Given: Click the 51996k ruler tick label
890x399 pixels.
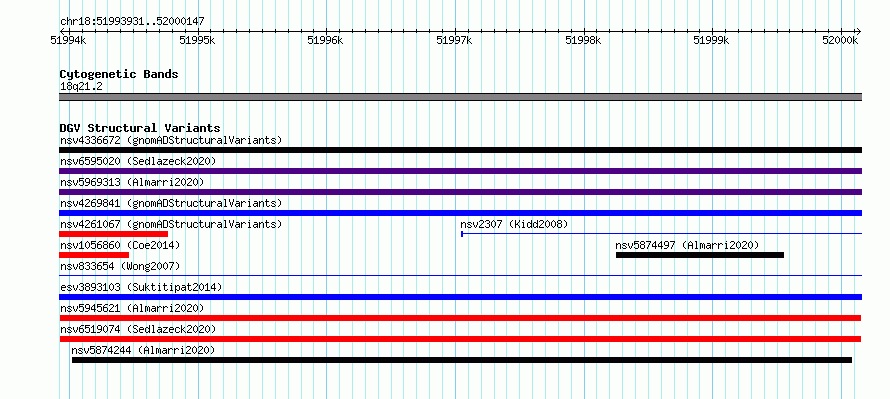Looking at the screenshot, I should coord(325,40).
